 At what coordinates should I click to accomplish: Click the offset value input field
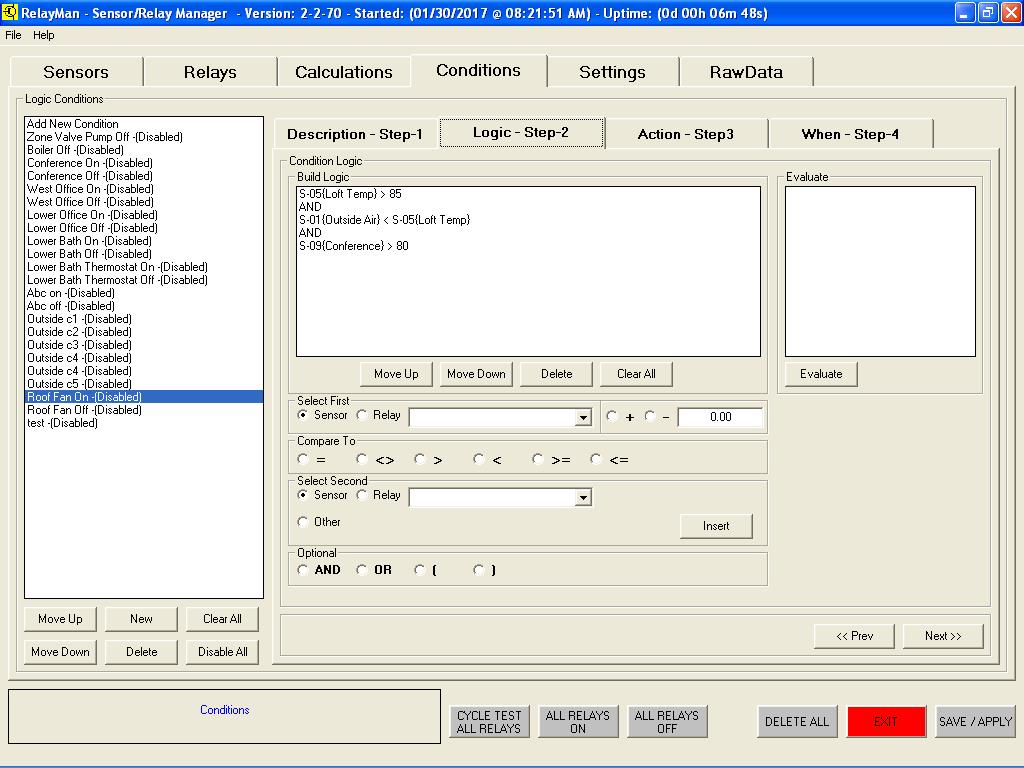pyautogui.click(x=720, y=417)
